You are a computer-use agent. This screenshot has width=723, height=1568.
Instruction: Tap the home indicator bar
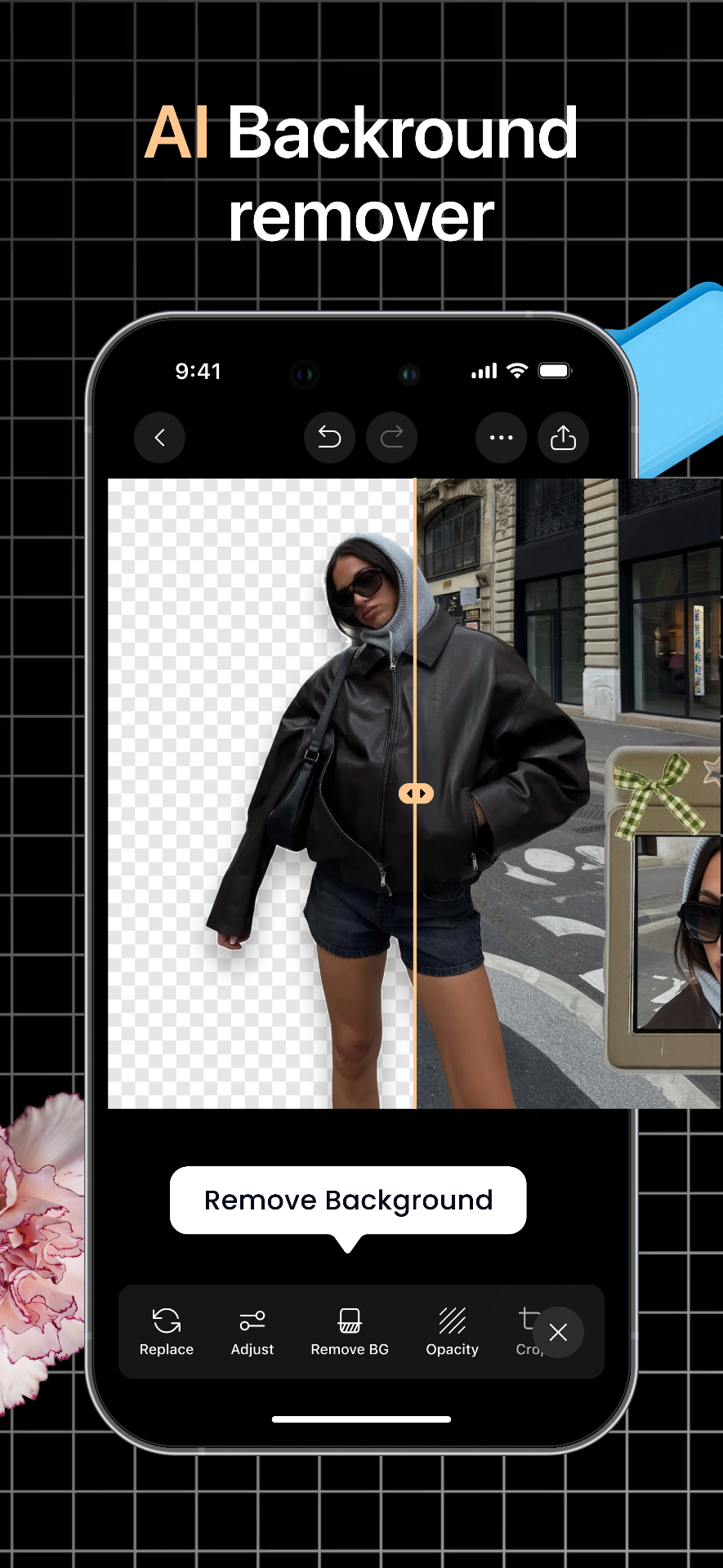click(x=361, y=1419)
